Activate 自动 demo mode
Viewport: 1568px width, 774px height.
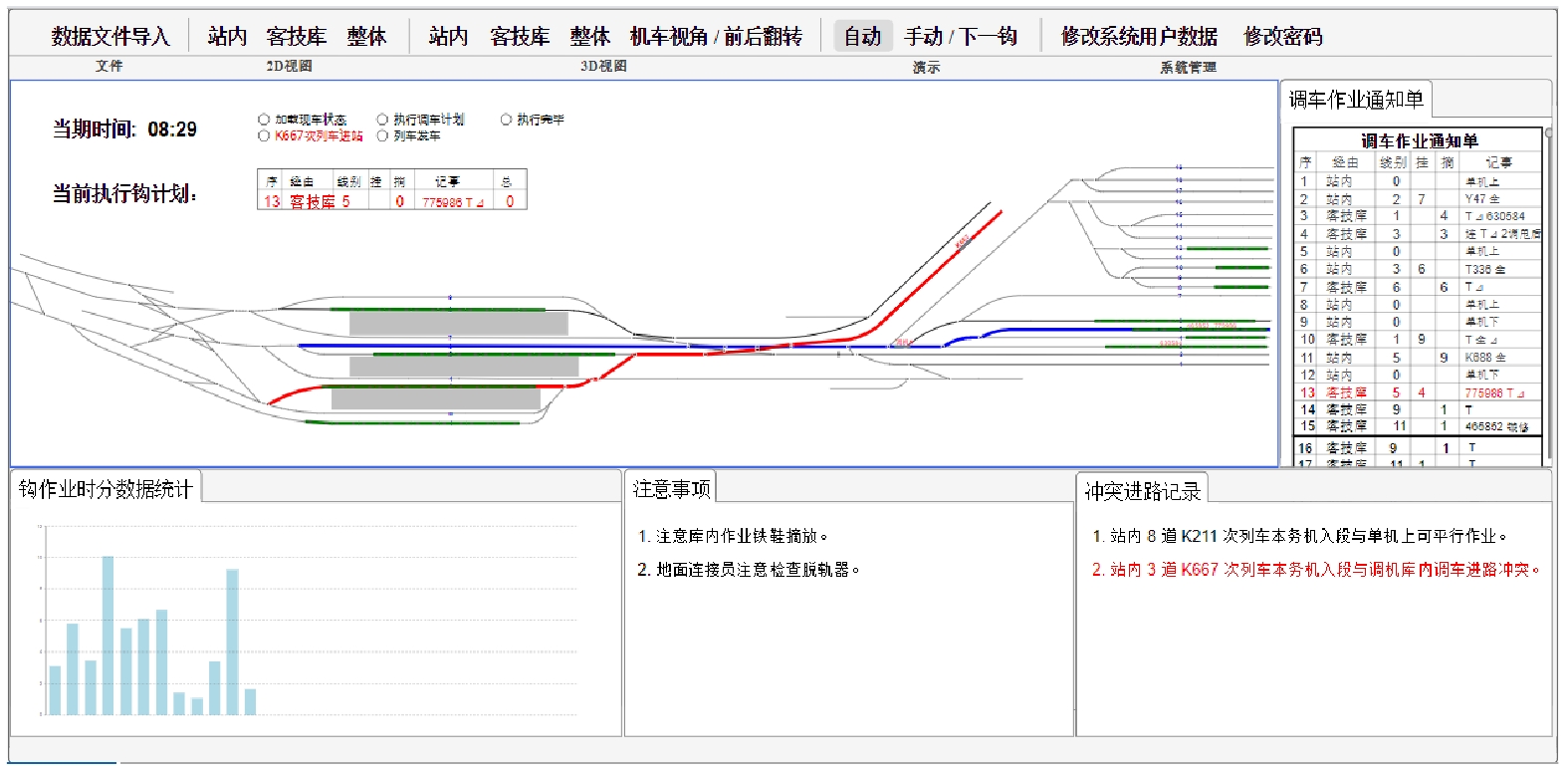(x=862, y=37)
